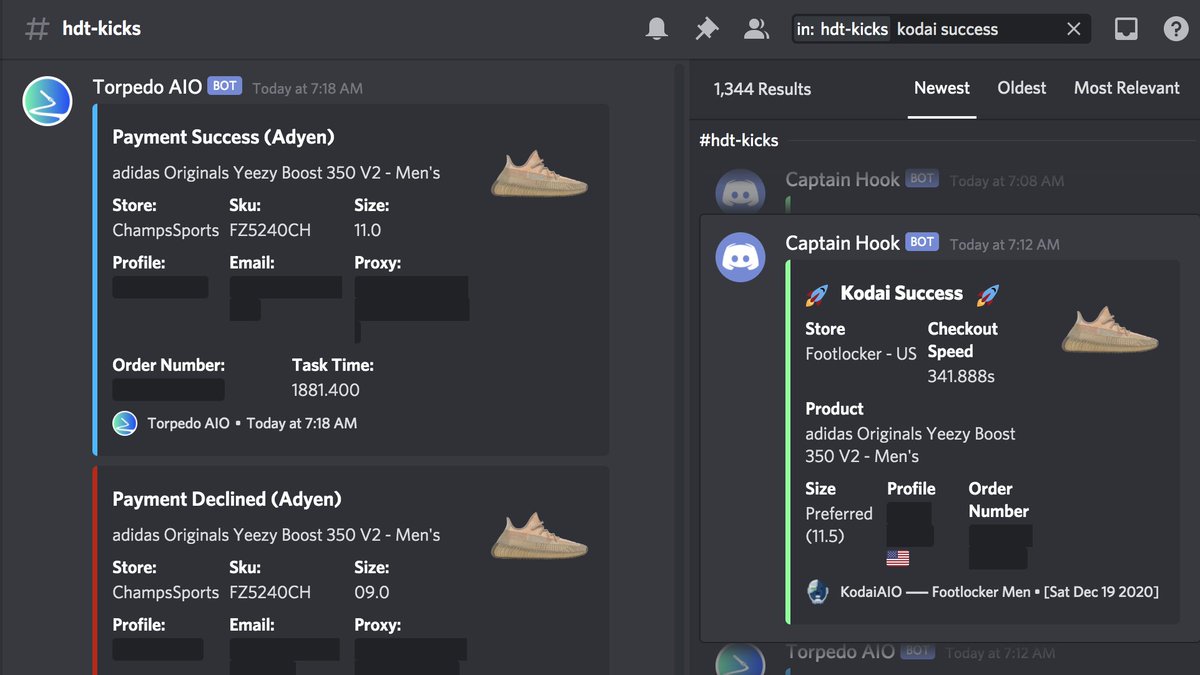Click Kodai Success title

902,293
